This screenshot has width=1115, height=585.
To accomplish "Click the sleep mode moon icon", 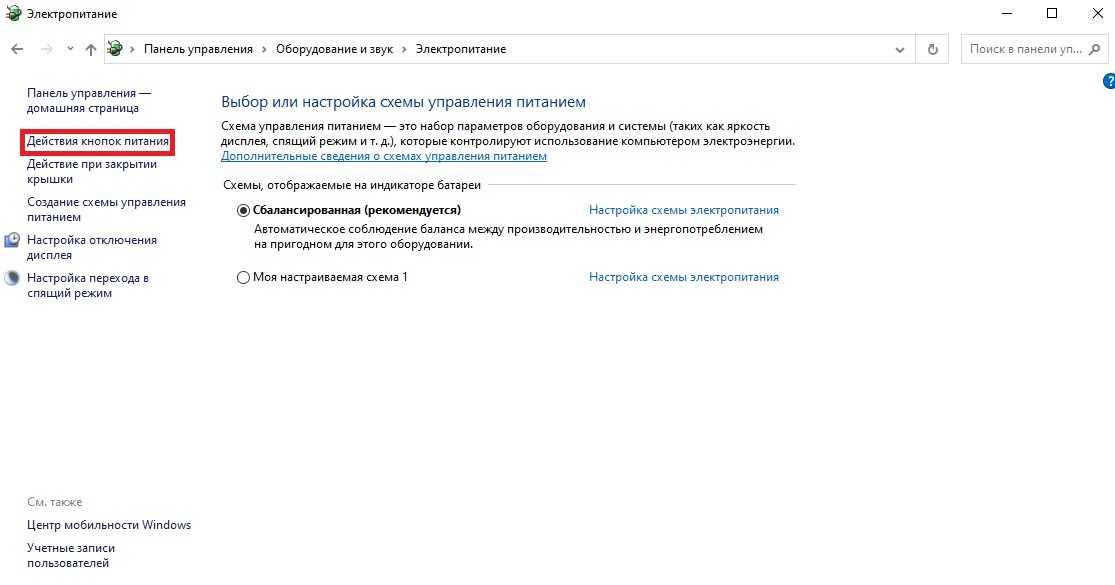I will (x=12, y=278).
